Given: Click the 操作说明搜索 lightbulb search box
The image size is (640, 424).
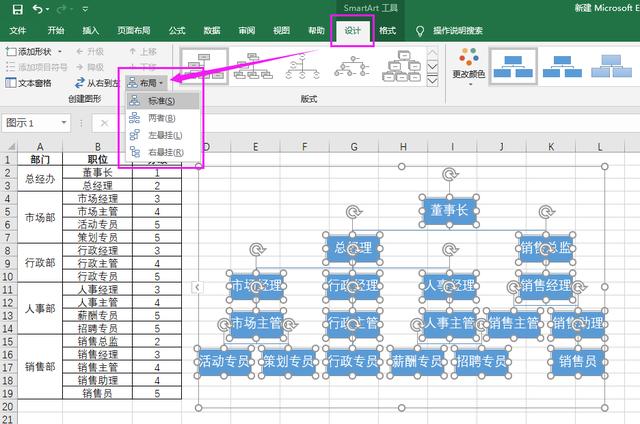Looking at the screenshot, I should 449,31.
